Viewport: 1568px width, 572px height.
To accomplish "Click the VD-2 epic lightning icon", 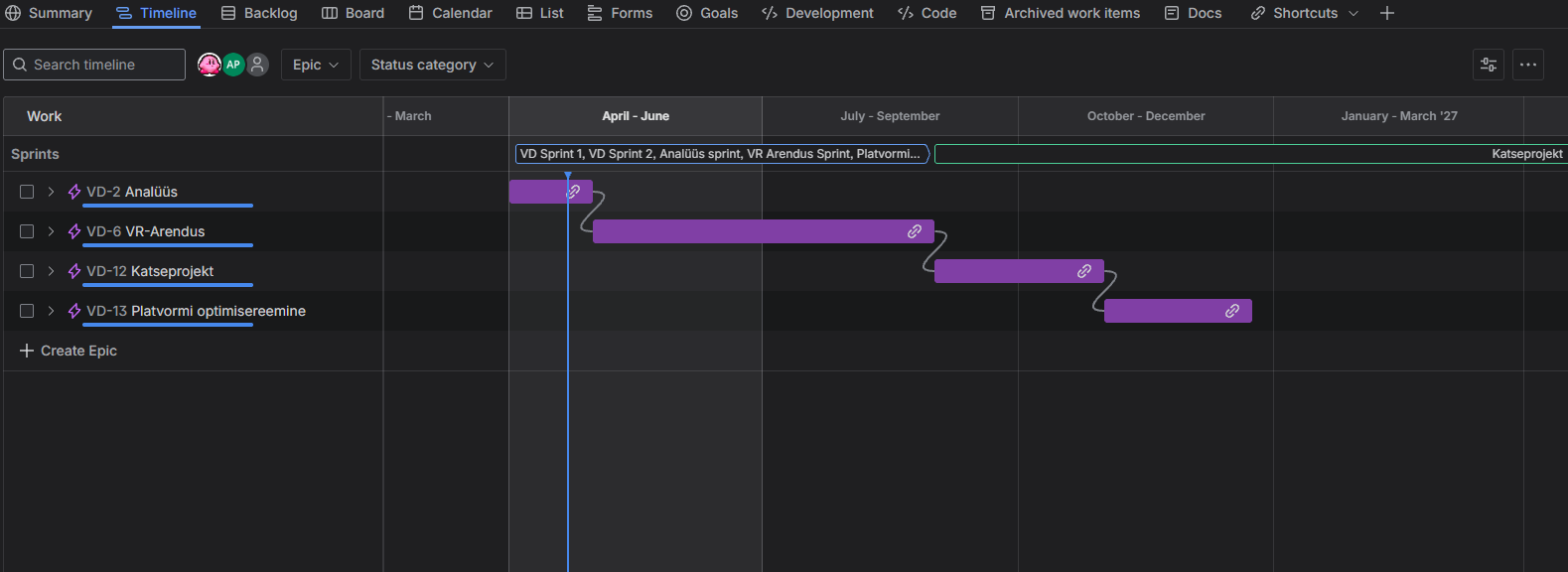I will [x=74, y=192].
